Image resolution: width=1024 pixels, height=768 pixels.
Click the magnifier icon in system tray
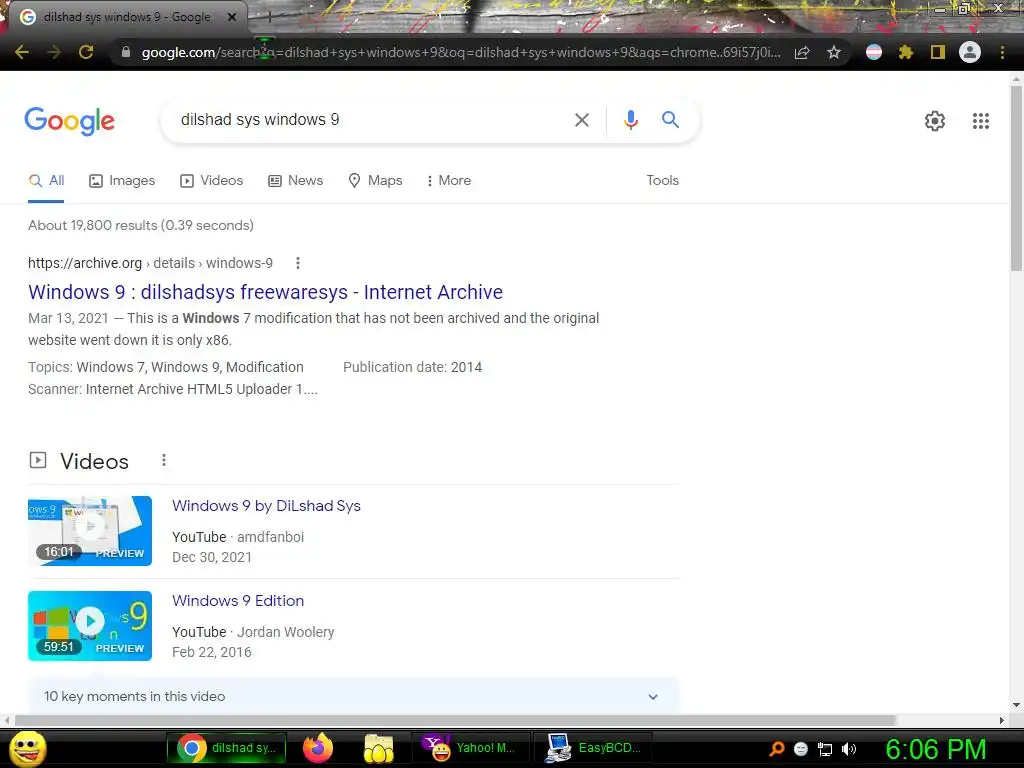777,749
